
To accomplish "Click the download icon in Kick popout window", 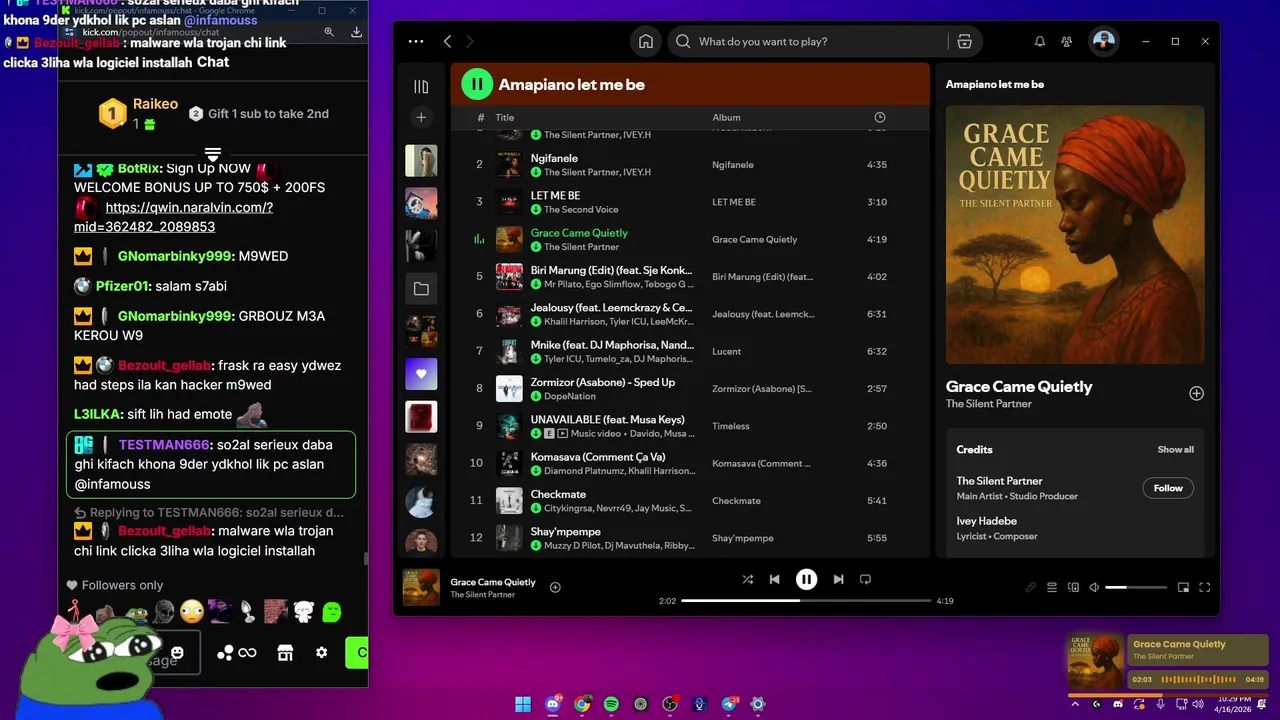I will 356,32.
